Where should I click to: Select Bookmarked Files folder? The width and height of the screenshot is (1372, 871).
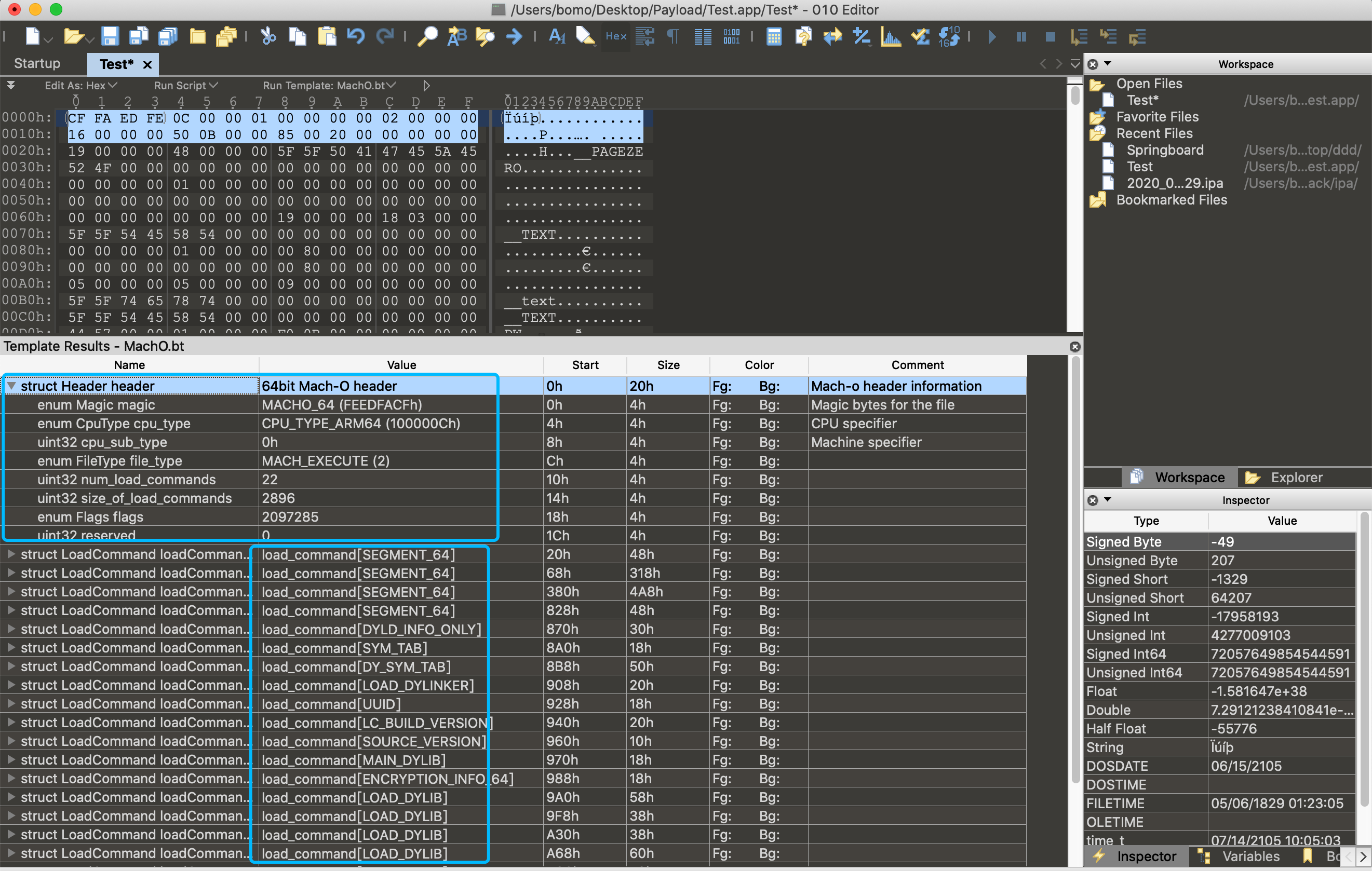click(x=1172, y=199)
